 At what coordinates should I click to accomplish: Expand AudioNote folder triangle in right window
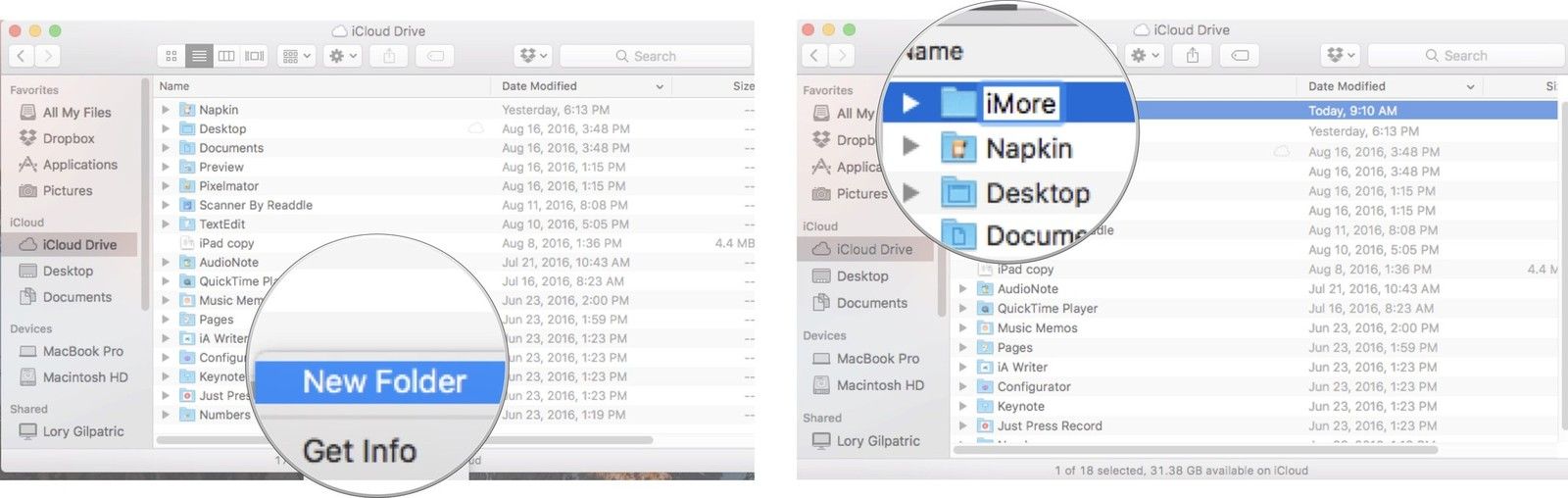coord(962,289)
